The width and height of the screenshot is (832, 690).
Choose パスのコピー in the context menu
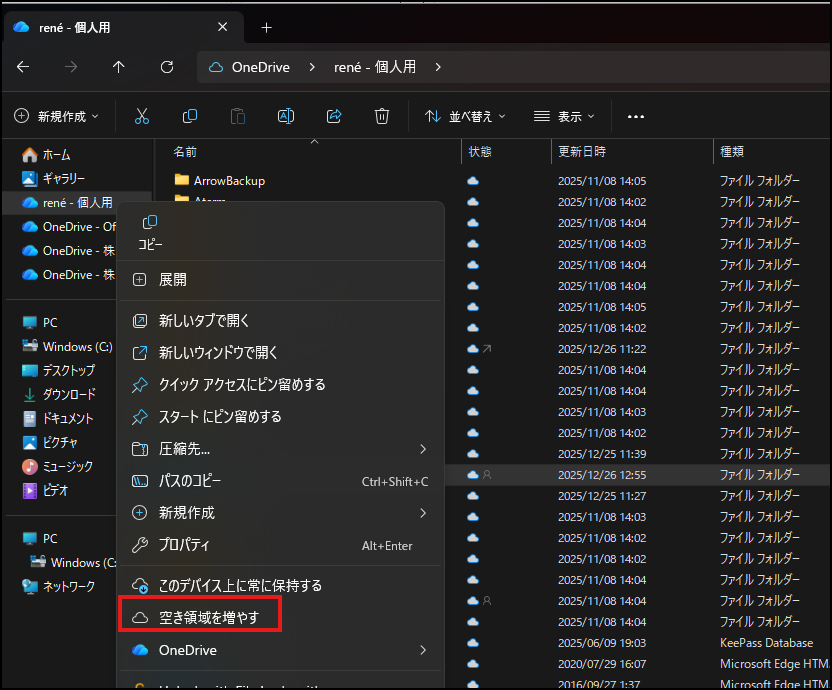(x=280, y=481)
